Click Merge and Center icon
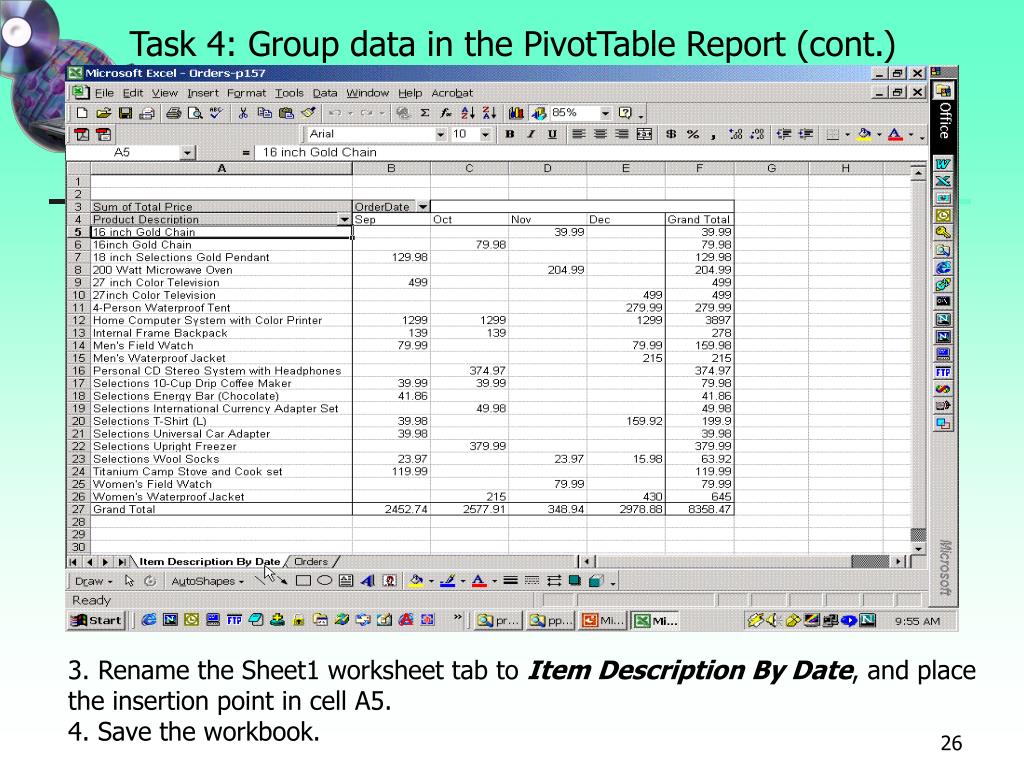Image resolution: width=1024 pixels, height=768 pixels. click(x=645, y=135)
